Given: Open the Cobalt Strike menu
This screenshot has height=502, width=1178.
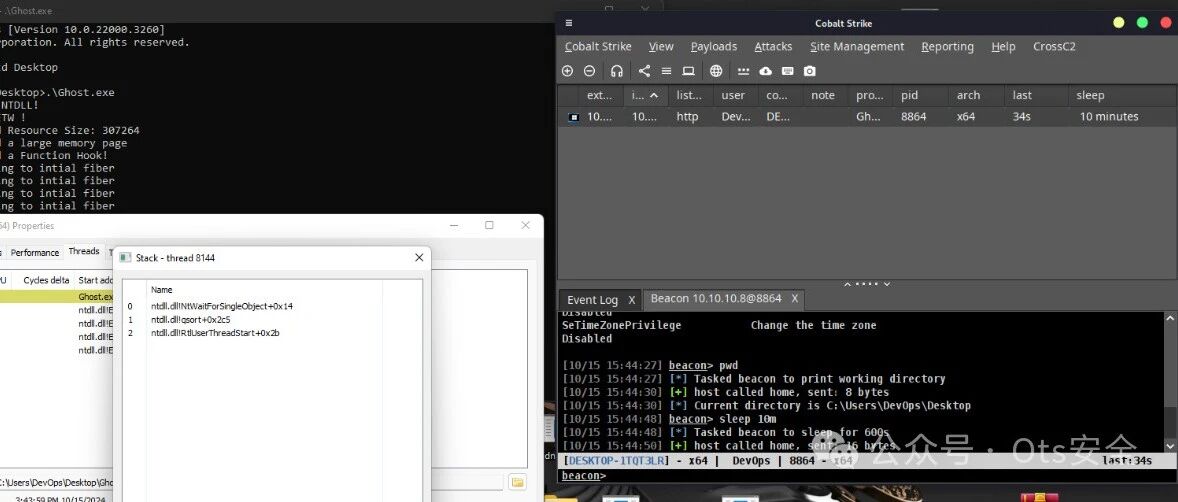Looking at the screenshot, I should [598, 47].
